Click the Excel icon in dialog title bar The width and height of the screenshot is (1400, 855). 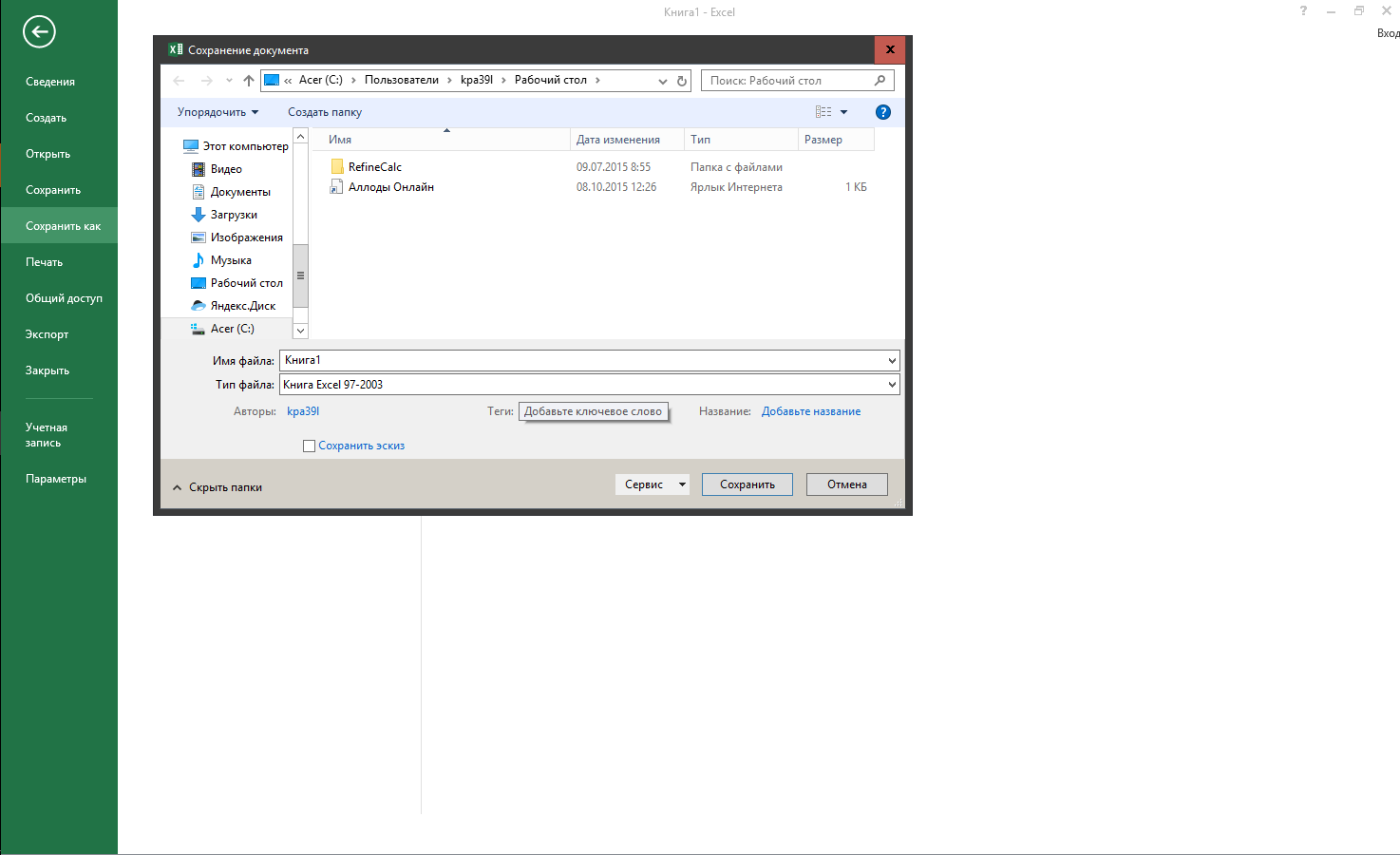tap(176, 49)
